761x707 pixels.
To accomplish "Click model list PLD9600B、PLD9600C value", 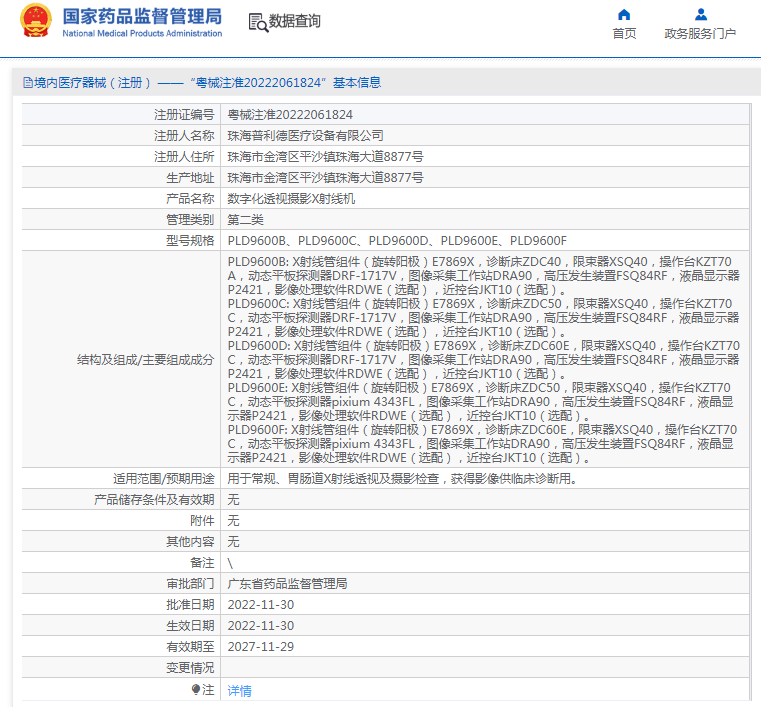I will [397, 241].
